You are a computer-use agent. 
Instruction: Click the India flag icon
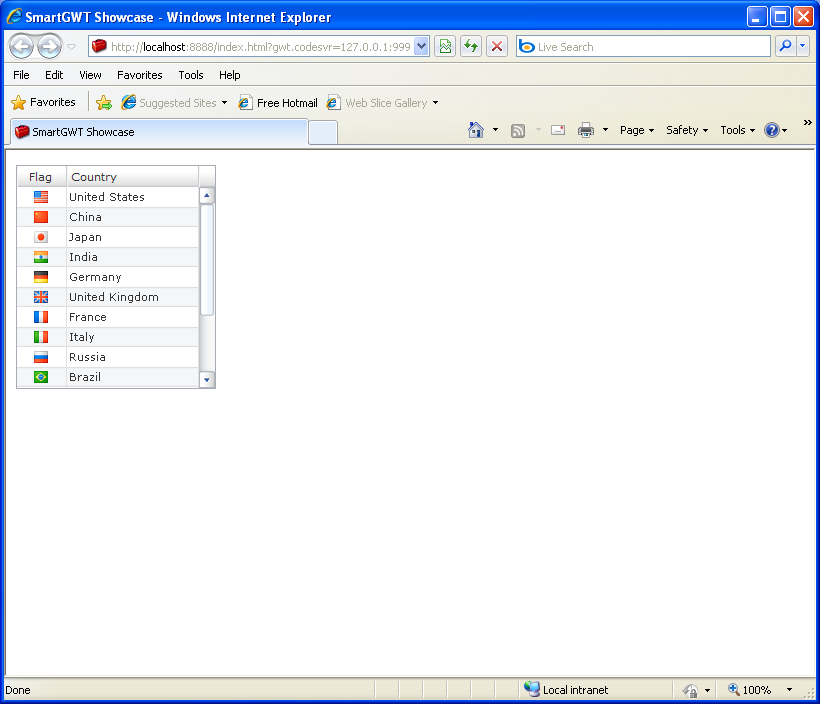pyautogui.click(x=41, y=257)
